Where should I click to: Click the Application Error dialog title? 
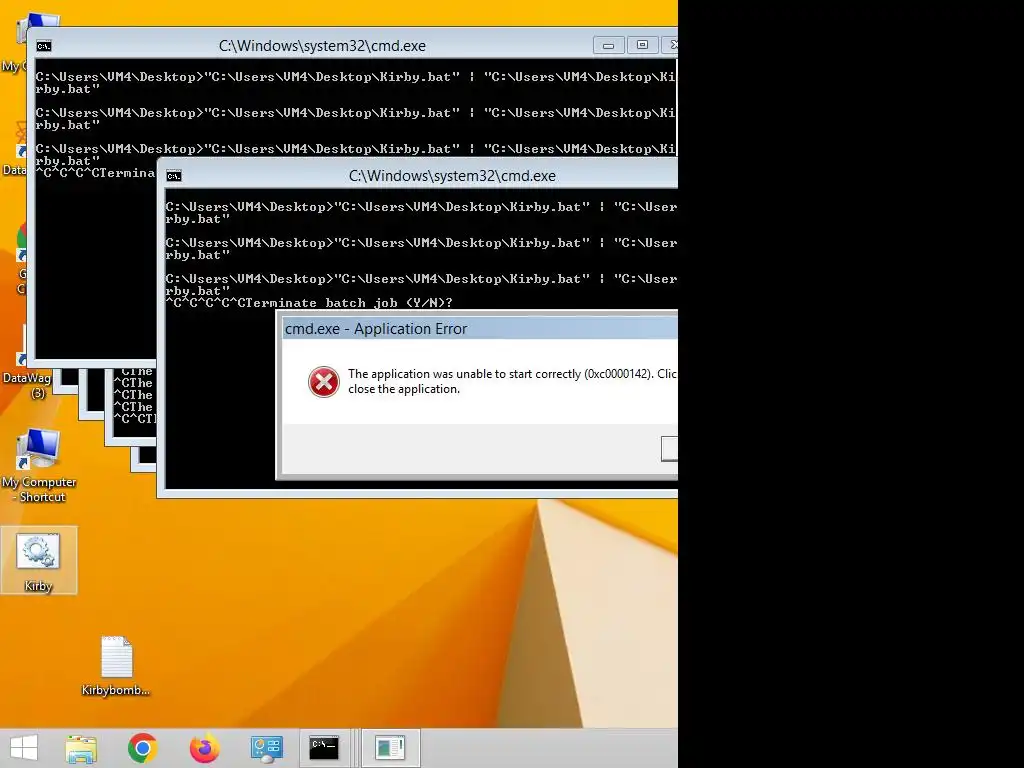point(376,328)
